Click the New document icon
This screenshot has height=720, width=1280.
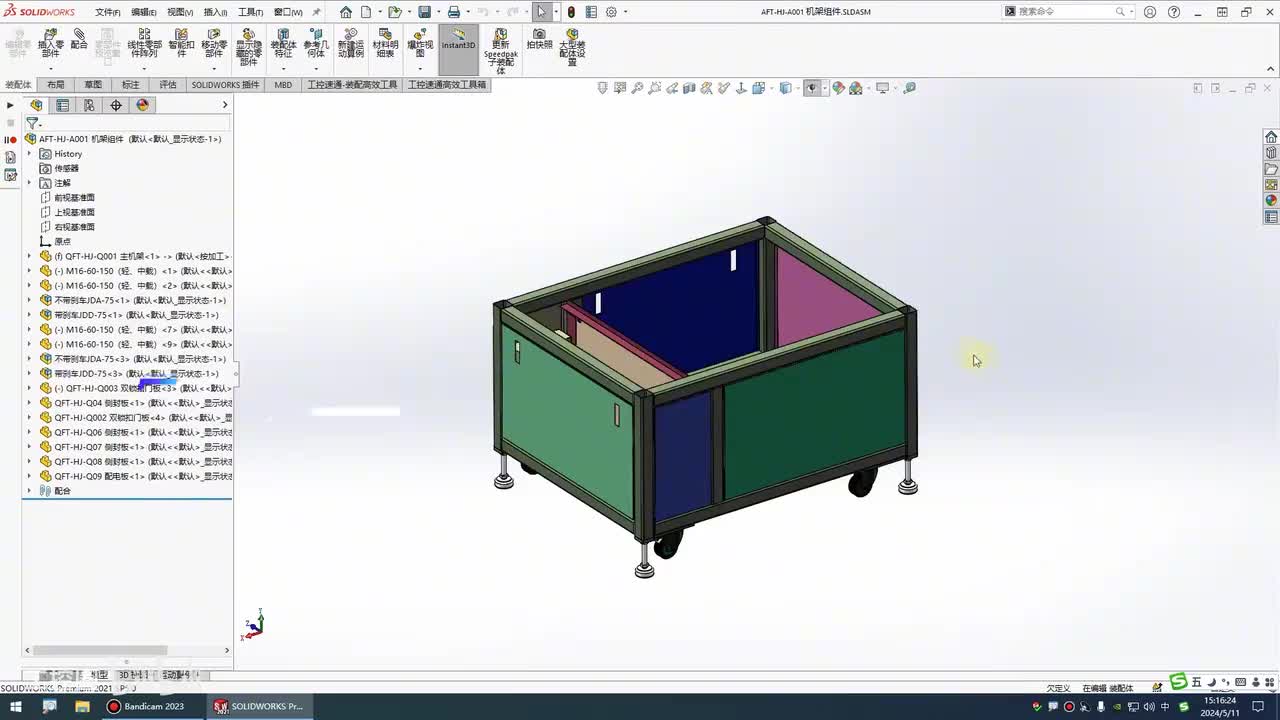click(367, 12)
